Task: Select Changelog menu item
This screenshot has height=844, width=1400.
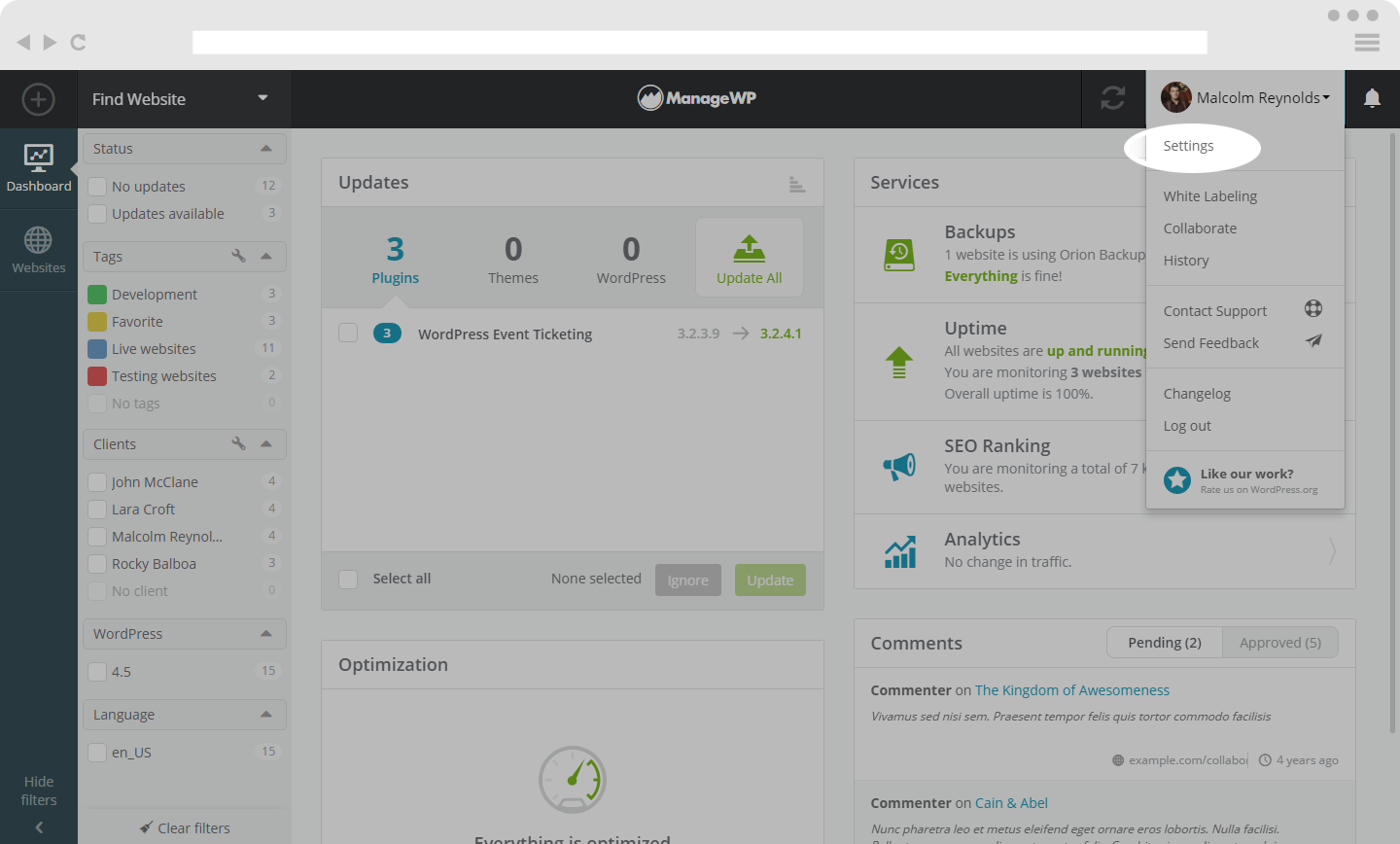Action: (x=1197, y=394)
